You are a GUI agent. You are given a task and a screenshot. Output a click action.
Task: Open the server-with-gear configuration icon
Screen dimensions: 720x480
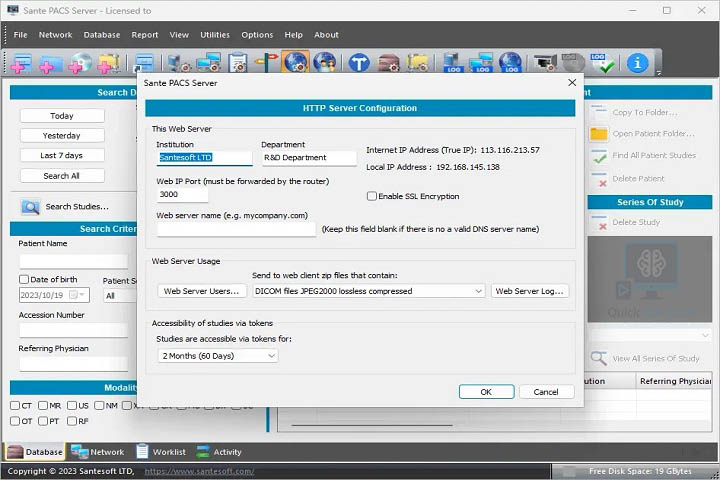click(180, 63)
